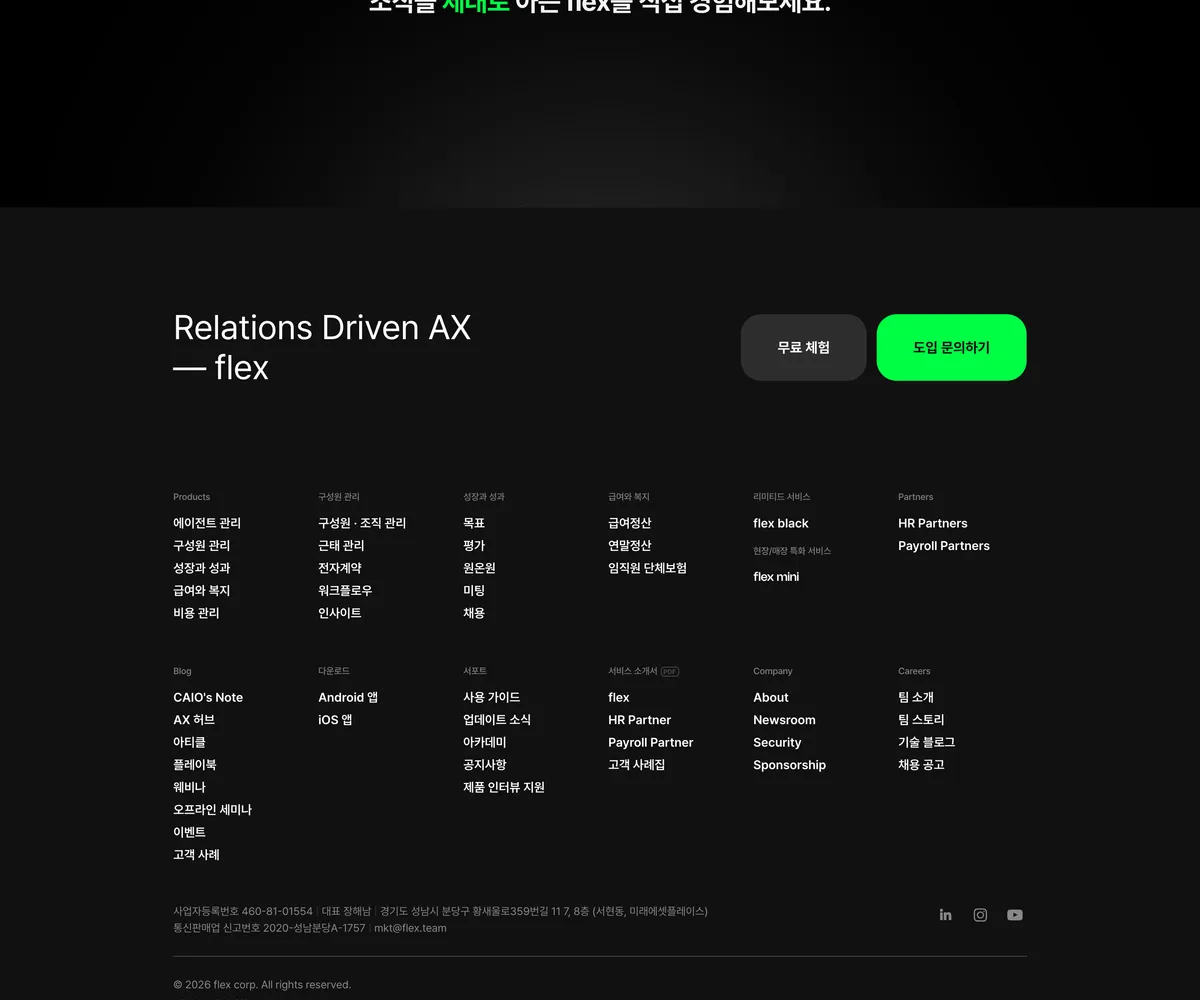Open 팀 스토리 link
This screenshot has height=1000, width=1200.
[921, 720]
